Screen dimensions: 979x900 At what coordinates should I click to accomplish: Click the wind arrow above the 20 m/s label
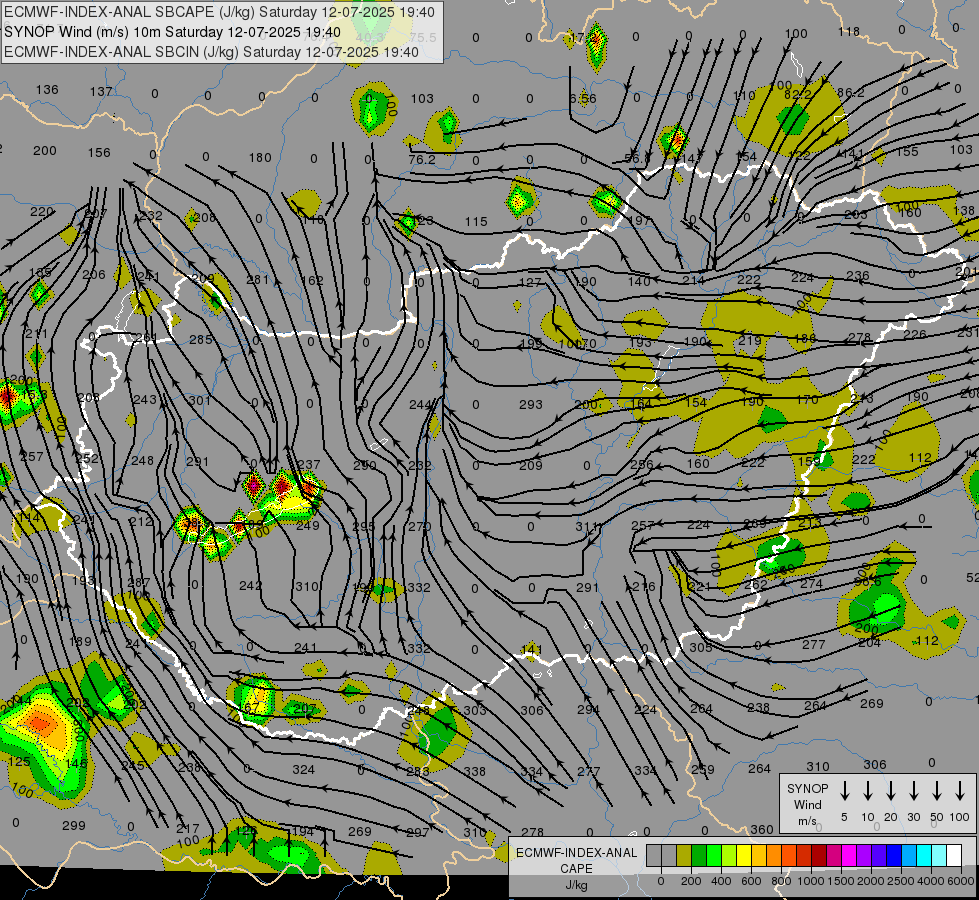pyautogui.click(x=890, y=791)
